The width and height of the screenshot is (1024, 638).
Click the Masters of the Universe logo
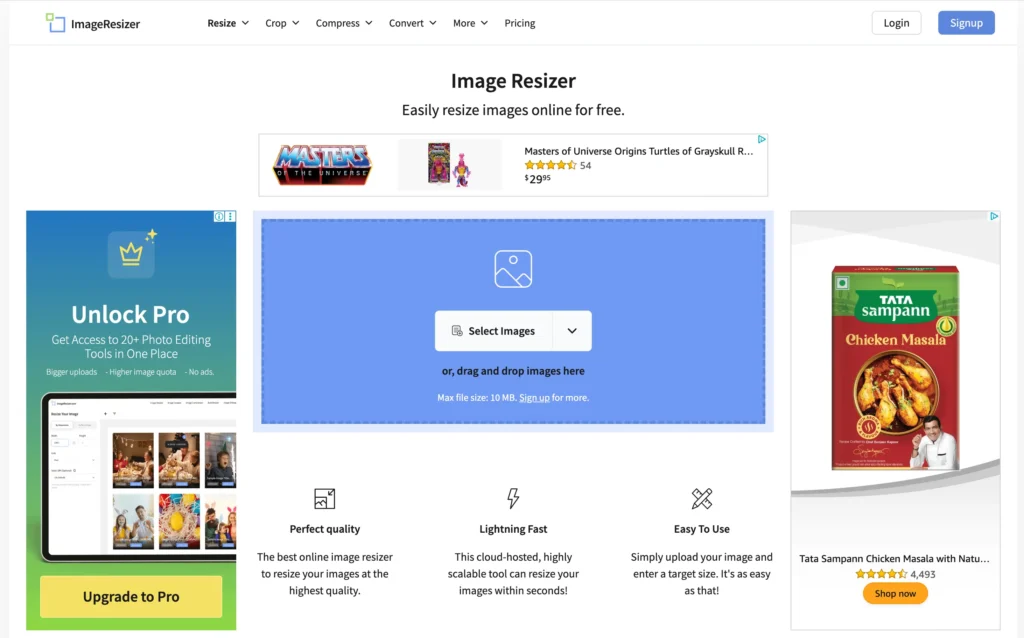coord(323,165)
